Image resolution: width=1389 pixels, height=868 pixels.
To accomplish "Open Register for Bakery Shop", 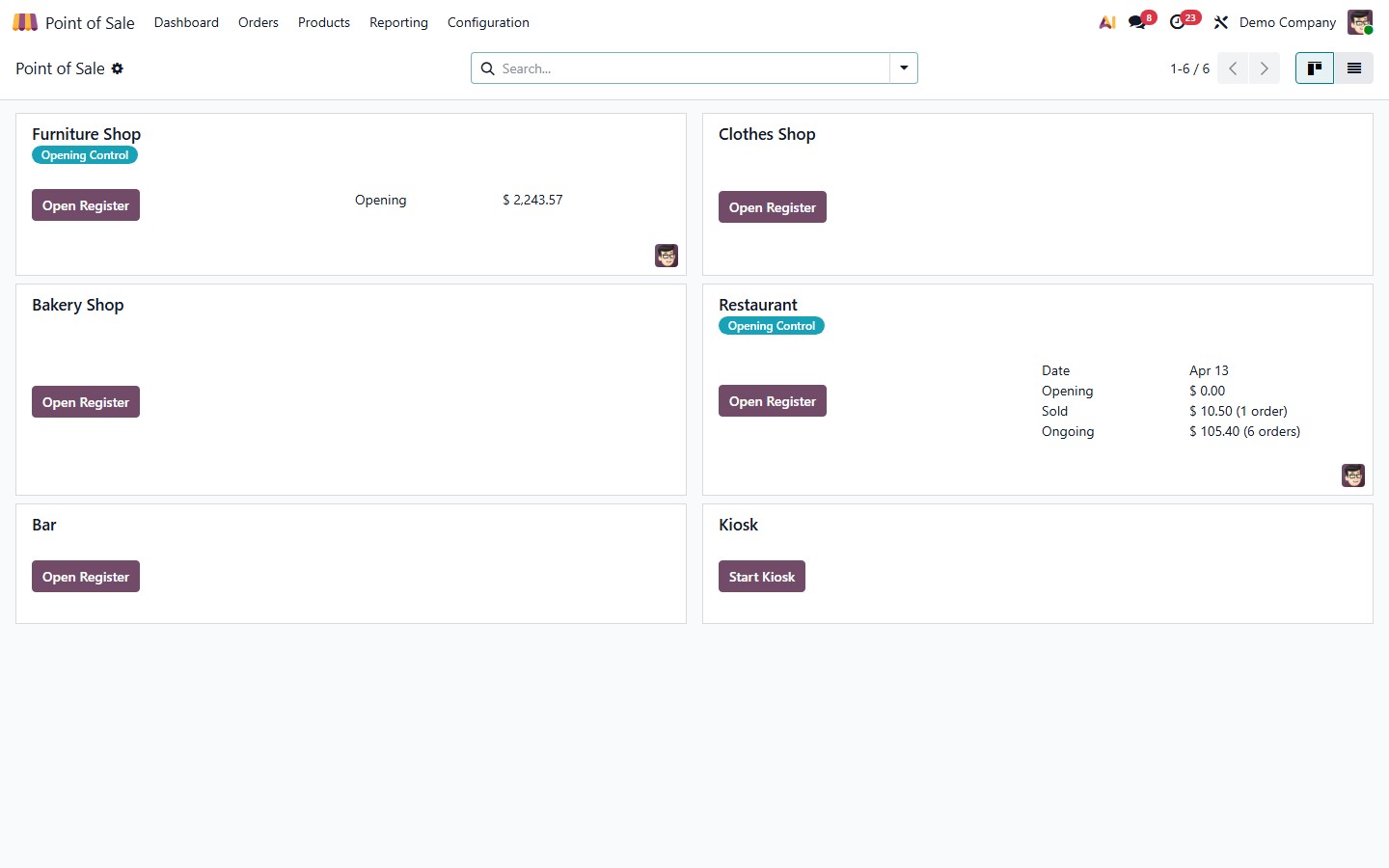I will 85,401.
